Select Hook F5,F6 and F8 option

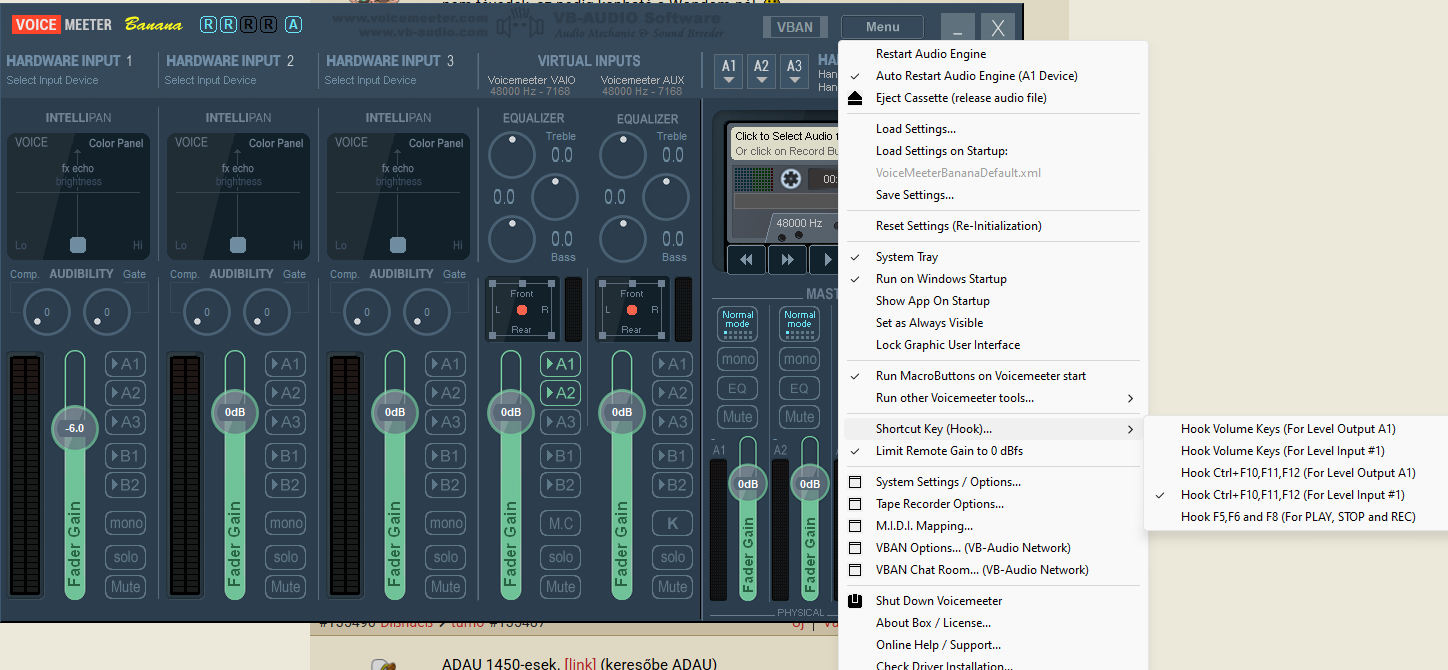pyautogui.click(x=1298, y=517)
